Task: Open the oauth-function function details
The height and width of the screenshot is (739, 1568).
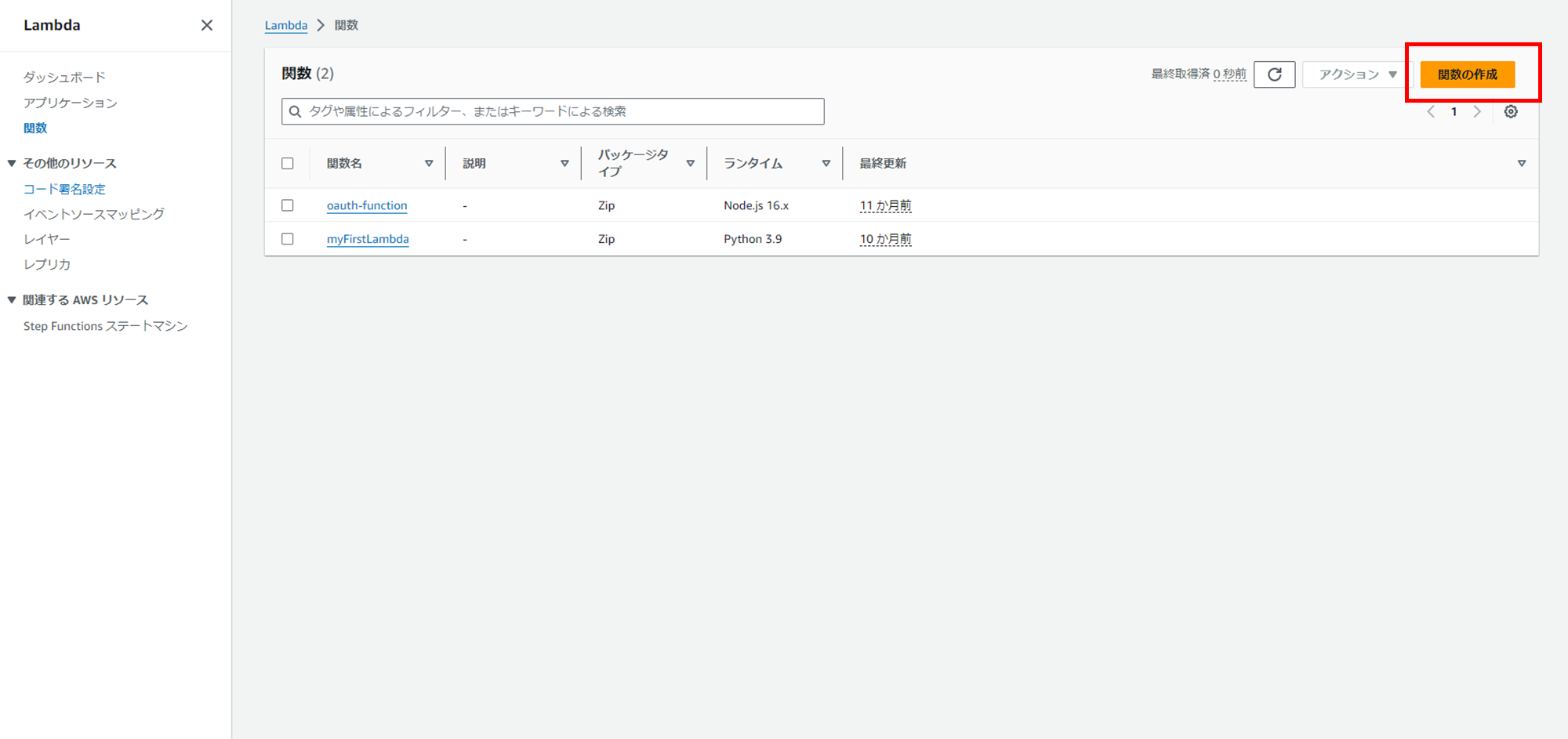Action: [x=367, y=205]
